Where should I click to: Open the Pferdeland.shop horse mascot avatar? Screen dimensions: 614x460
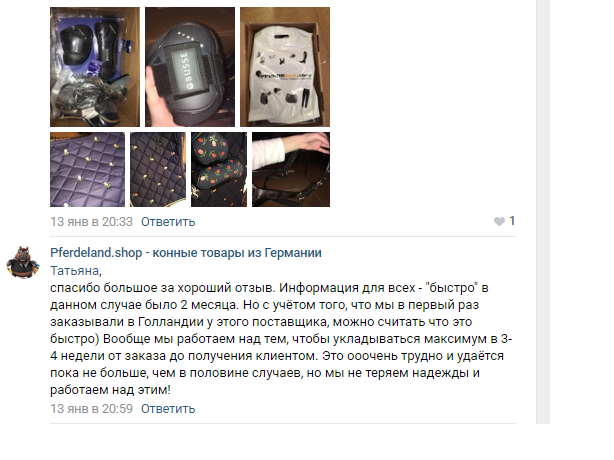pyautogui.click(x=23, y=263)
